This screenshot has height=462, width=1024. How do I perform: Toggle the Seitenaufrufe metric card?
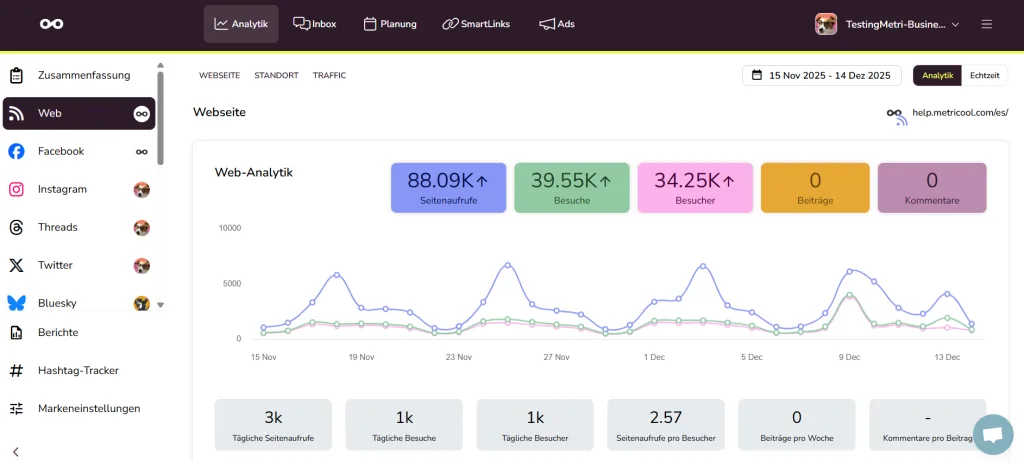coord(447,188)
